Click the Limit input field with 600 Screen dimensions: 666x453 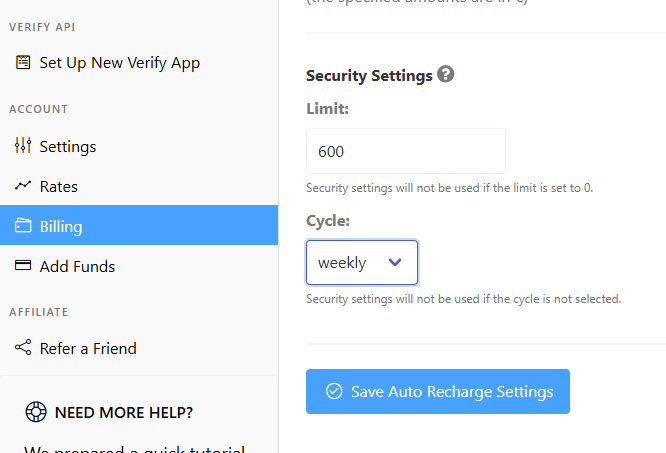(406, 151)
